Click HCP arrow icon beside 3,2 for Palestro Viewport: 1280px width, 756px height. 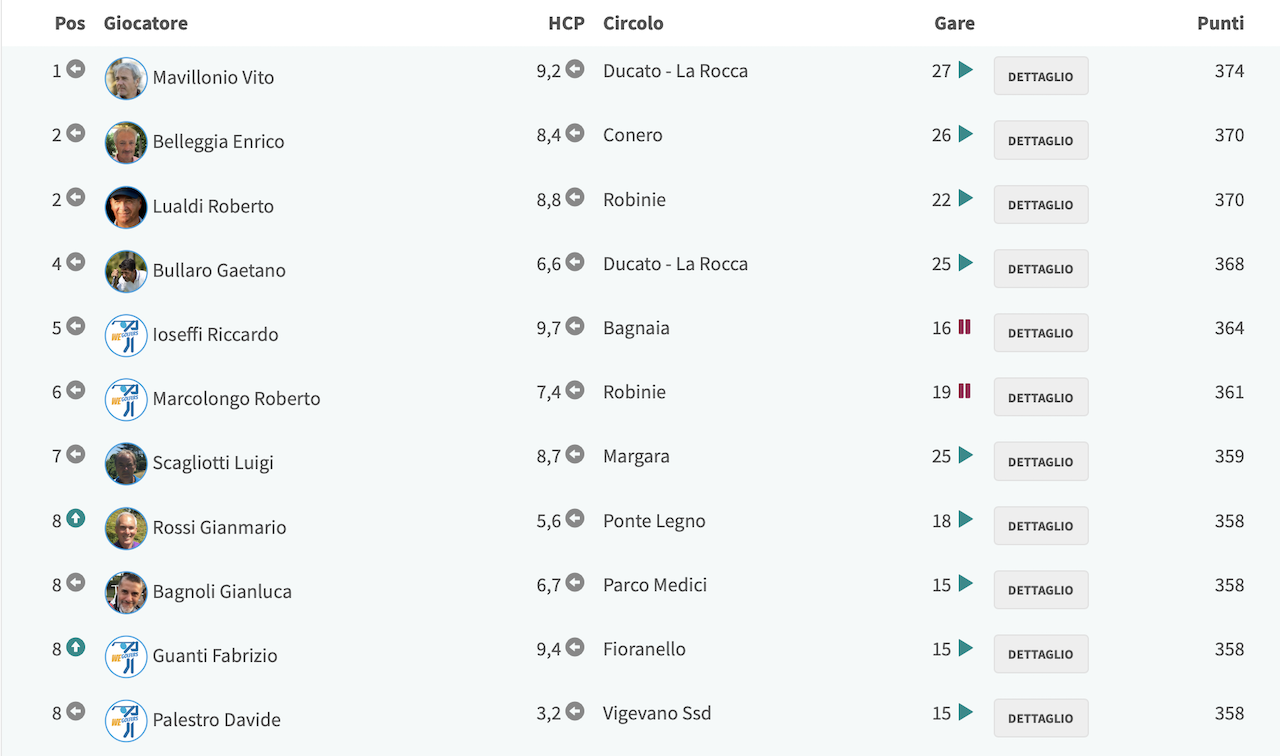click(575, 712)
